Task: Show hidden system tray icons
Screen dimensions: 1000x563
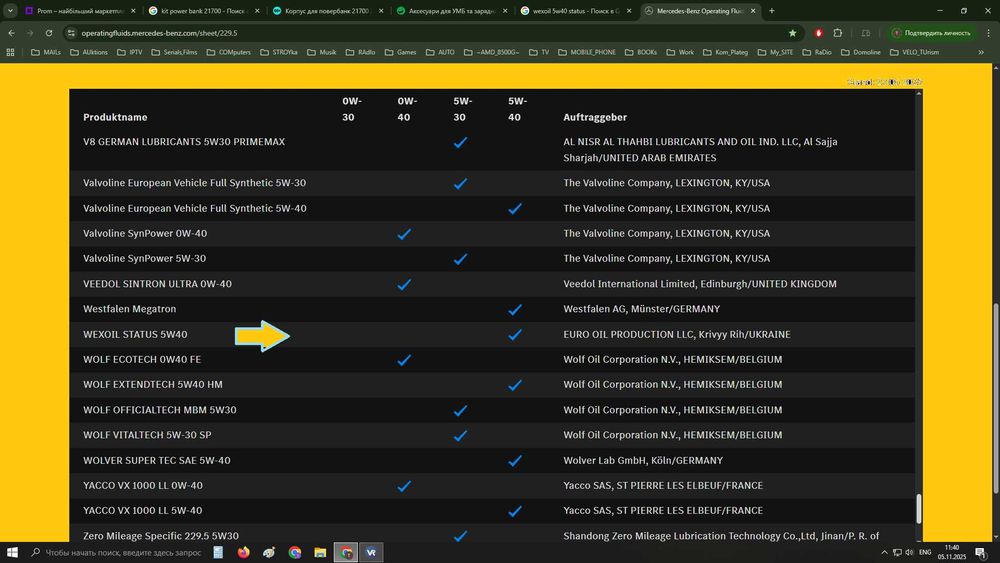Action: point(884,552)
